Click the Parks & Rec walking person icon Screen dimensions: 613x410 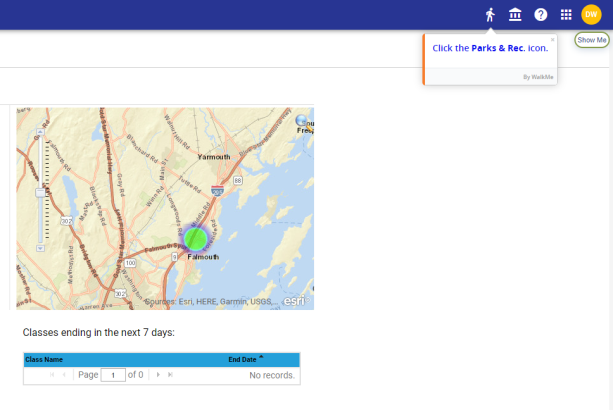coord(490,14)
